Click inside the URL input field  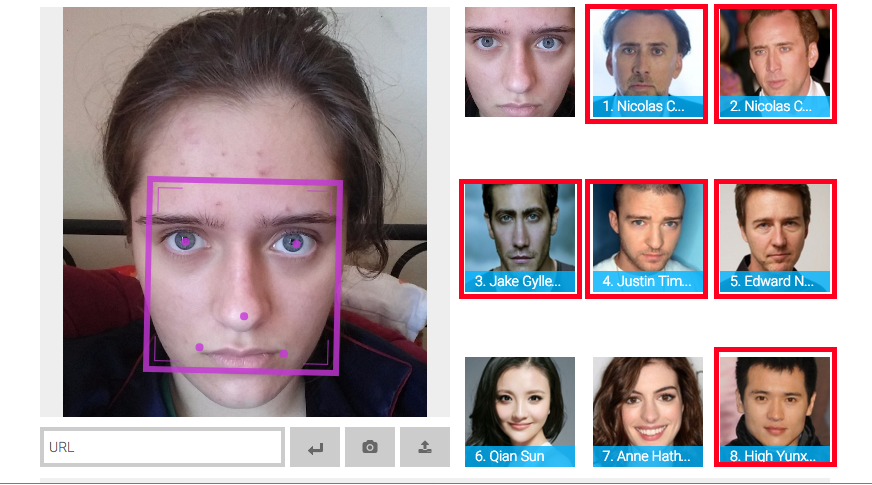pos(163,447)
